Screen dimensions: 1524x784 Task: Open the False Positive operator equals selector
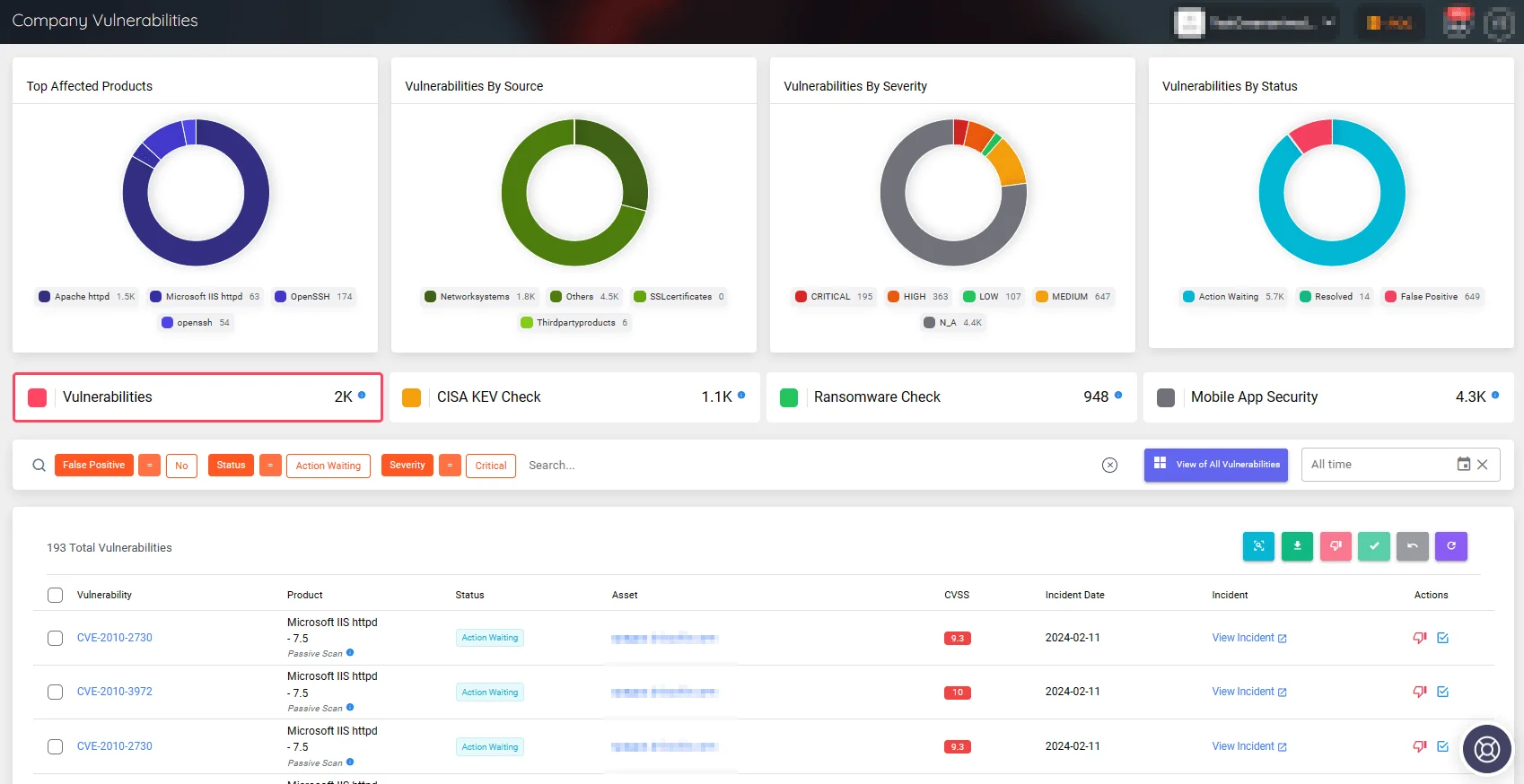[149, 465]
